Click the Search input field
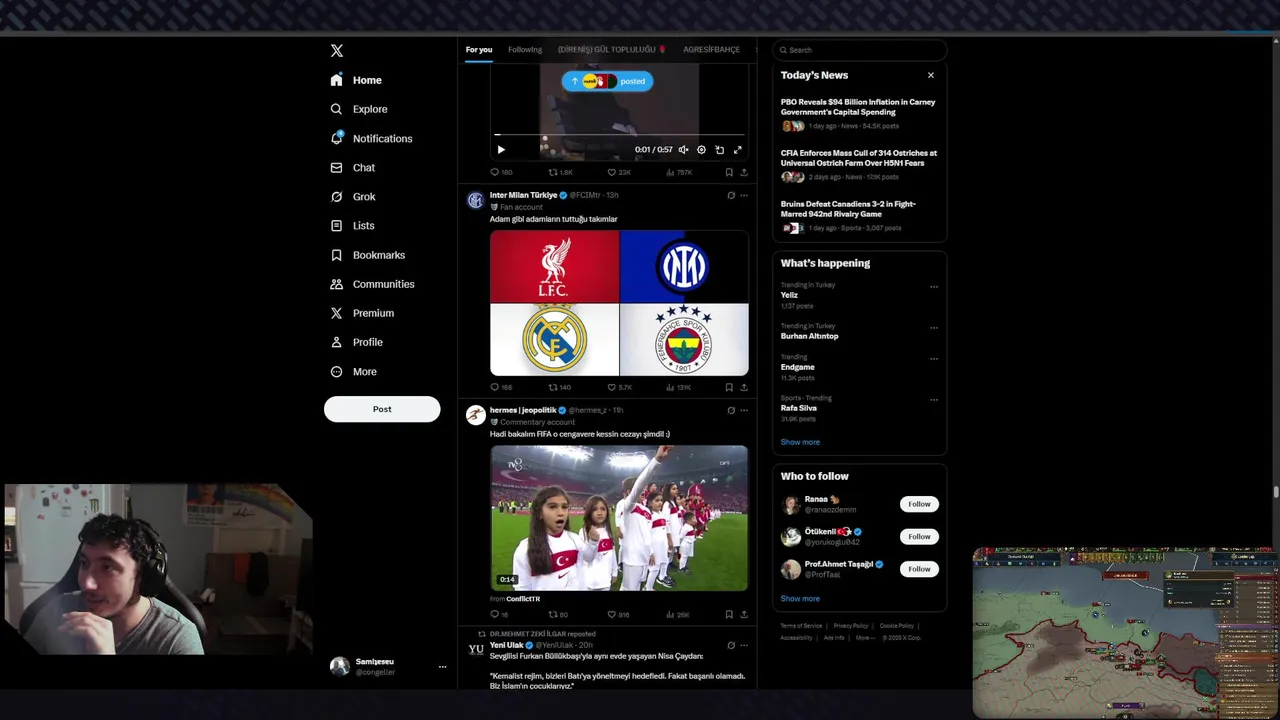The image size is (1280, 720). 860,50
